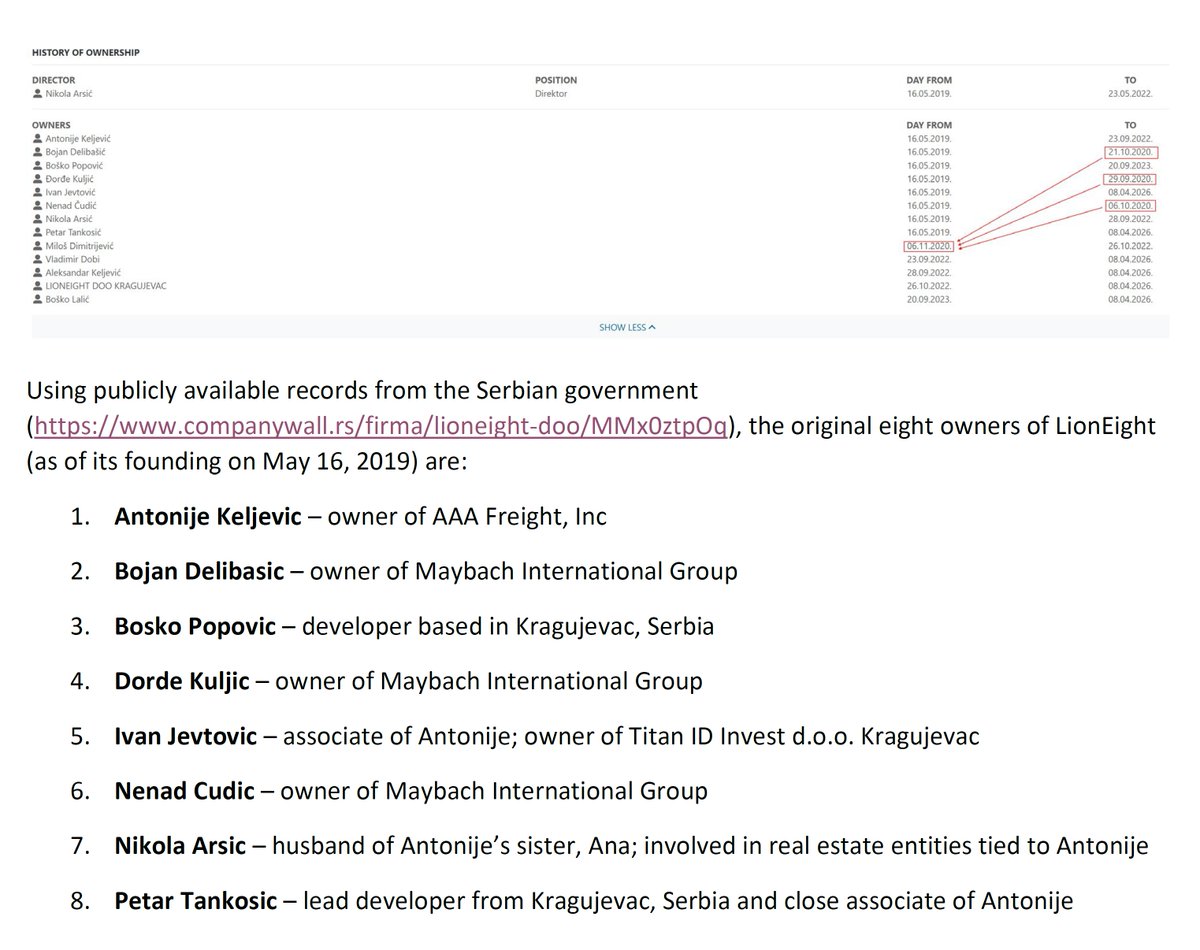This screenshot has height=950, width=1200.
Task: Click the person icon next to Đorđe Kuljić
Action: coord(38,178)
